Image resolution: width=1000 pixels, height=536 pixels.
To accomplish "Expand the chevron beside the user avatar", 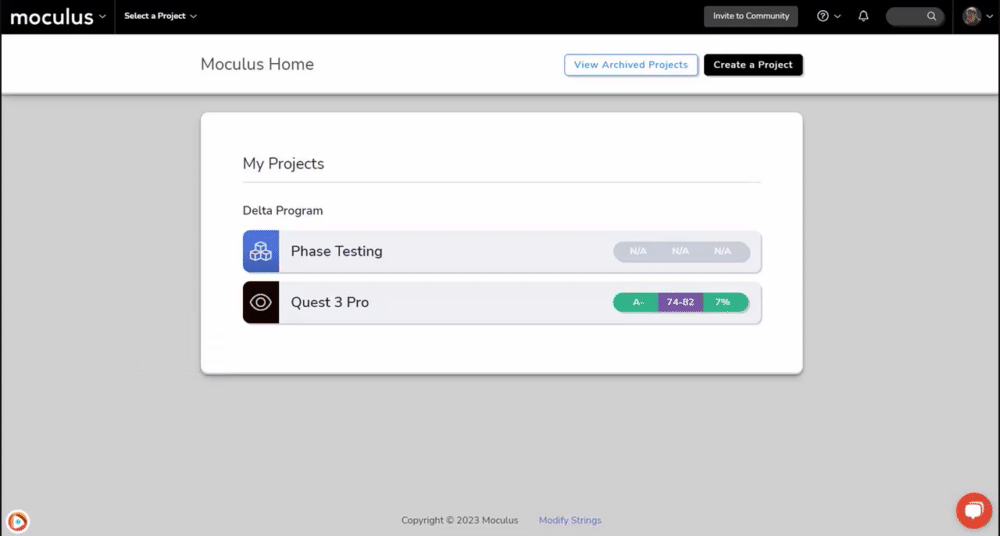I will [x=990, y=17].
